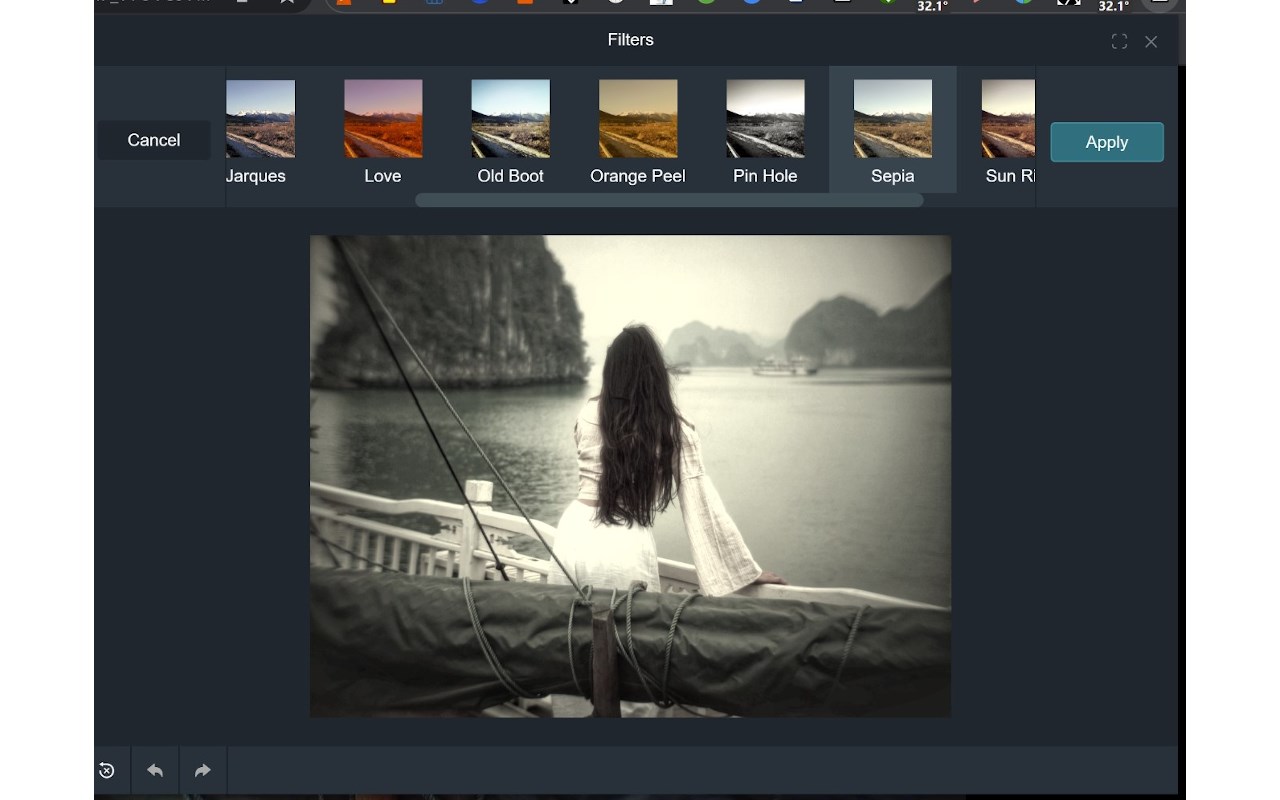Screen dimensions: 1280x800
Task: Choose the Love filter thumbnail
Action: [x=383, y=119]
